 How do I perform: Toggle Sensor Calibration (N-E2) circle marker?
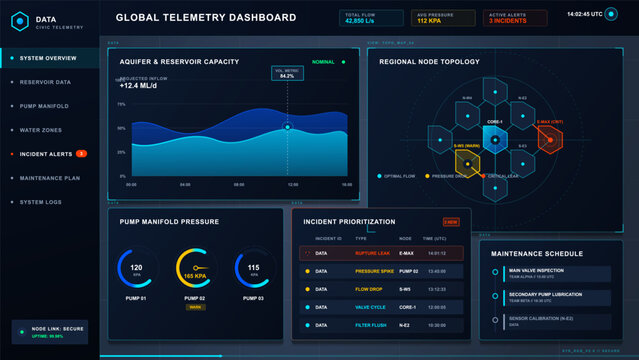coord(495,320)
